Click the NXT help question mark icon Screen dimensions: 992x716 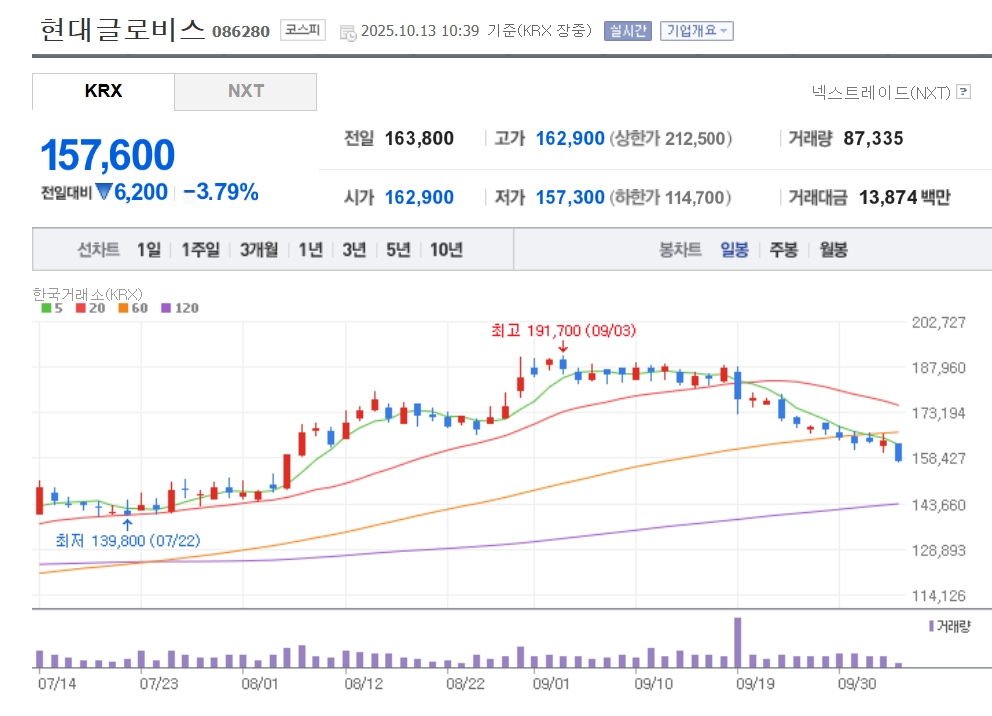point(963,92)
